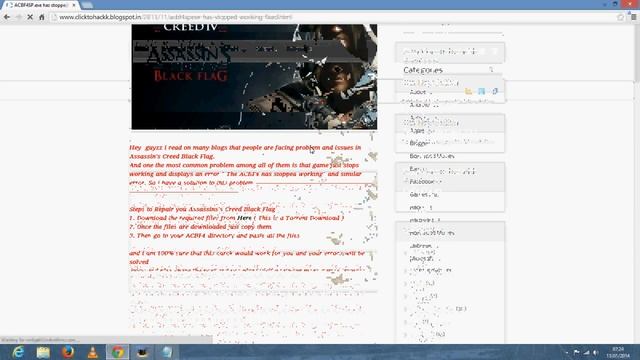Screen dimensions: 640x360
Task: Open the network status tray icon
Action: click(x=586, y=352)
